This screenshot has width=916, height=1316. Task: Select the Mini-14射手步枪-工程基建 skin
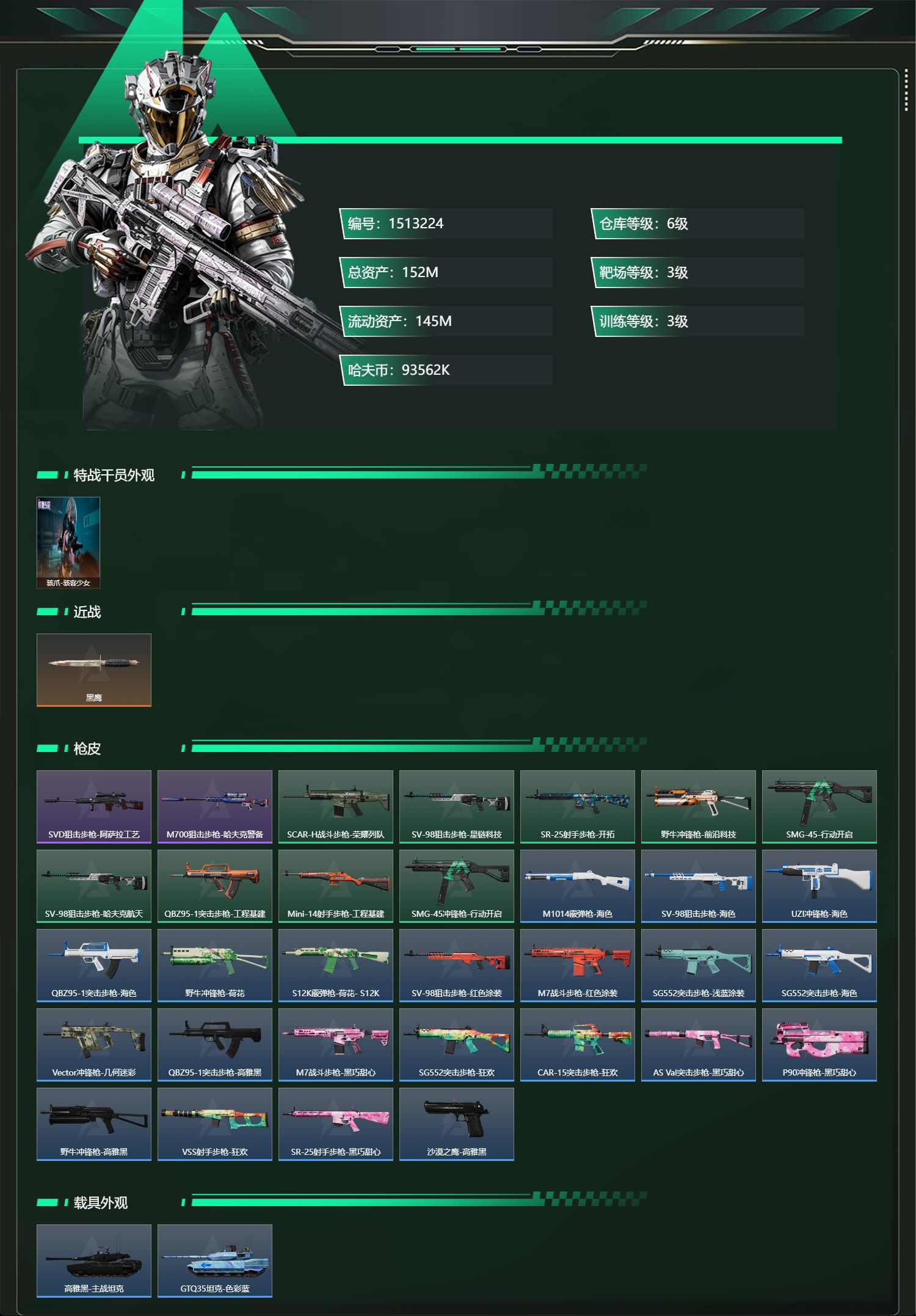pyautogui.click(x=336, y=886)
